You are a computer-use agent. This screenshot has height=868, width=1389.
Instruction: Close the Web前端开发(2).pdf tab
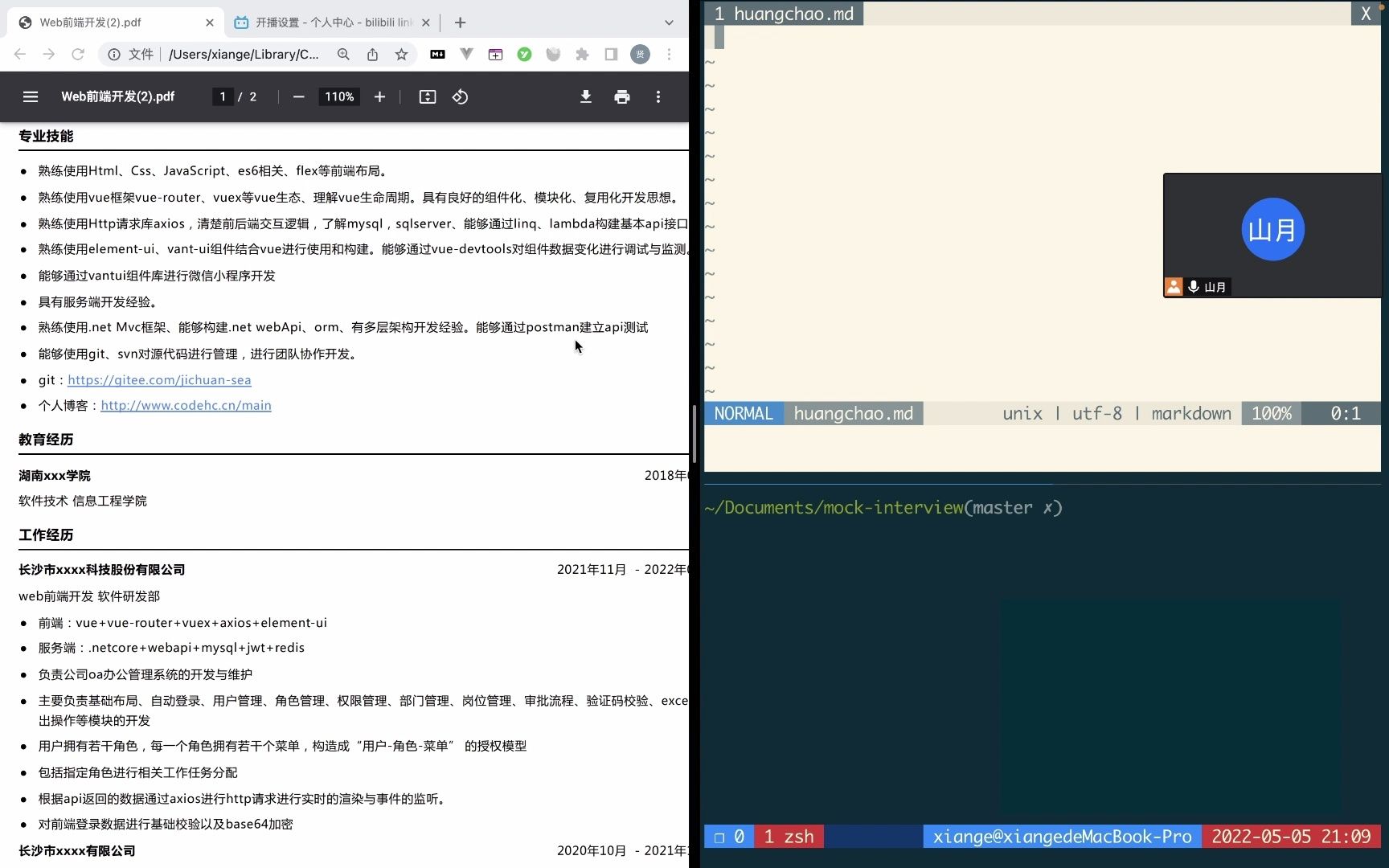click(210, 23)
